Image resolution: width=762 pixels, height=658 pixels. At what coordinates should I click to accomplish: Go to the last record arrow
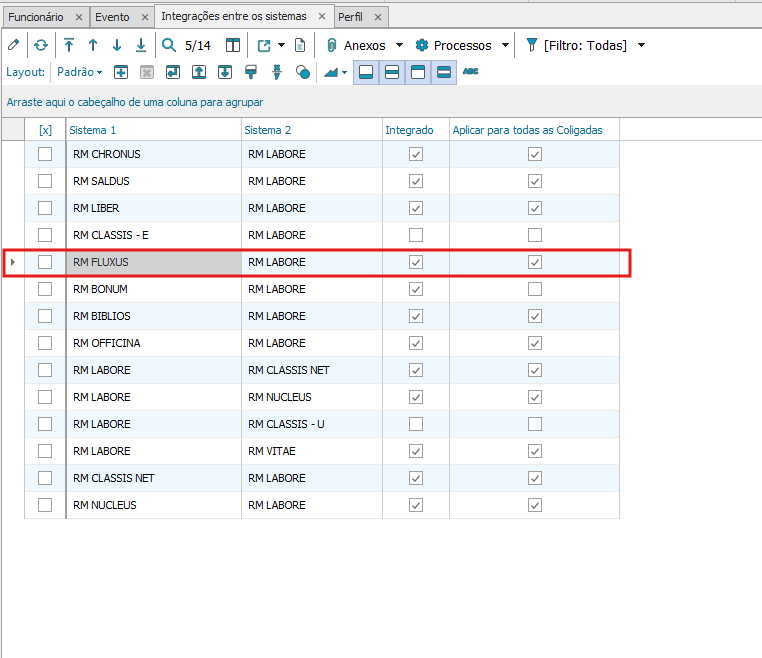(x=141, y=45)
